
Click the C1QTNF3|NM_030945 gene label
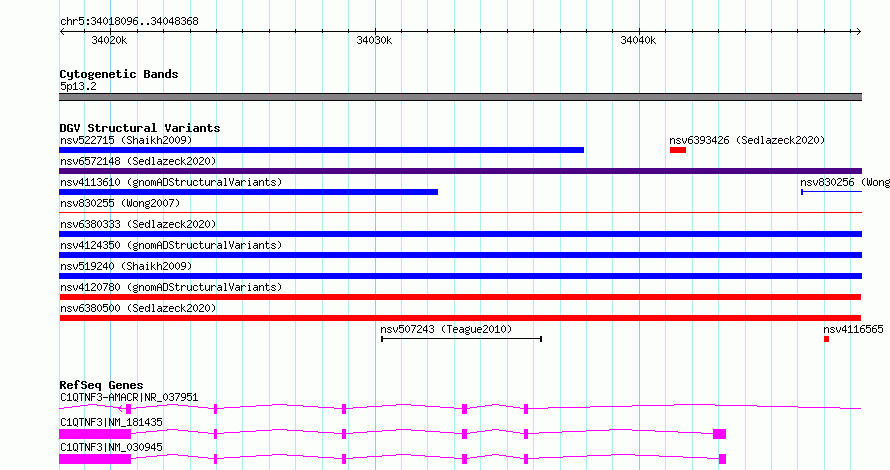click(x=111, y=447)
